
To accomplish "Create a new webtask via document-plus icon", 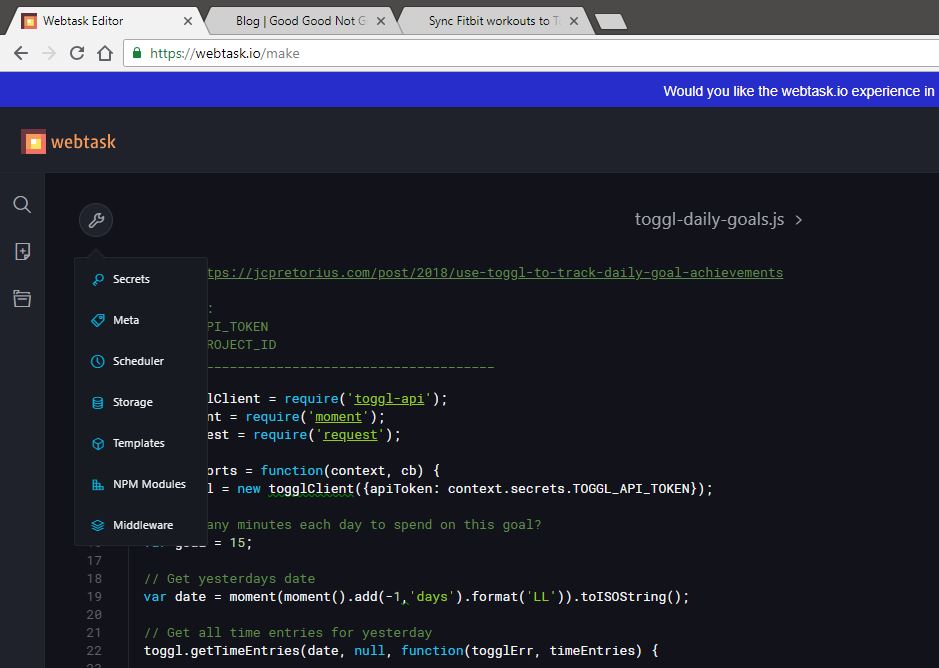I will (22, 251).
